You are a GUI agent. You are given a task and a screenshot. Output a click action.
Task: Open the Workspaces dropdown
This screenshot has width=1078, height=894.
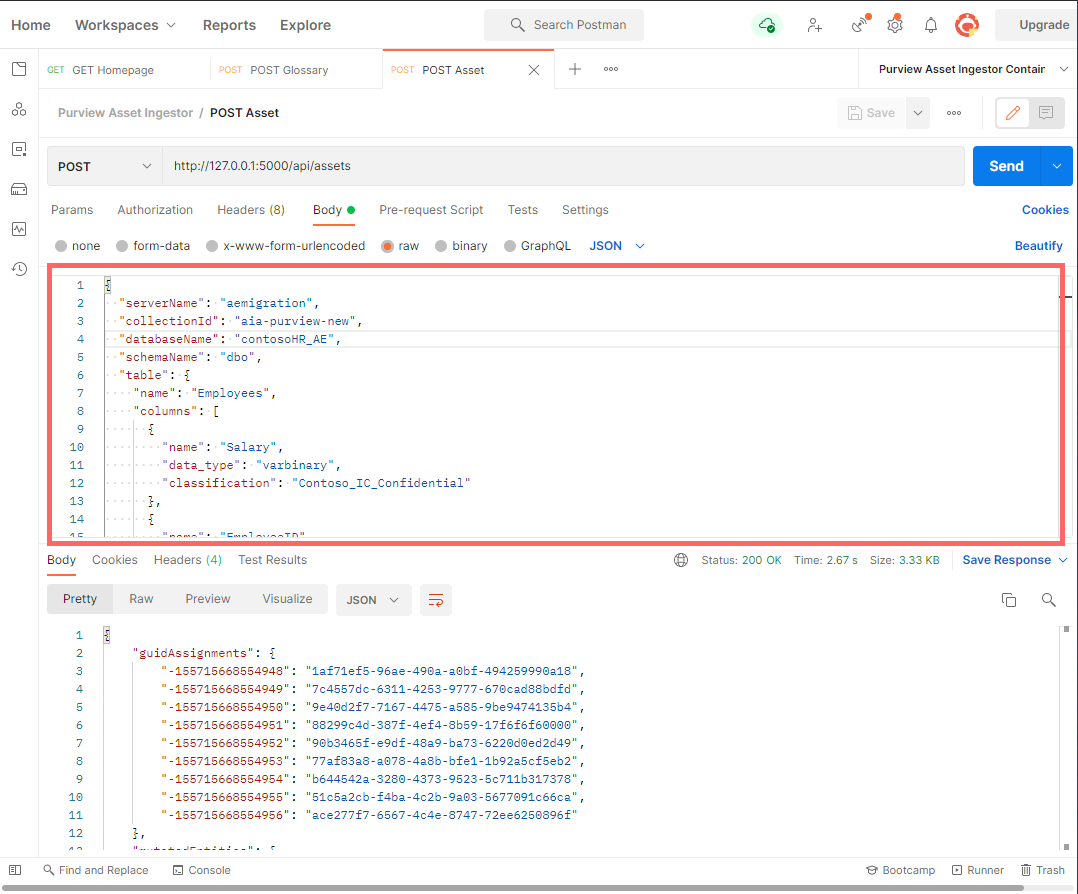(125, 25)
